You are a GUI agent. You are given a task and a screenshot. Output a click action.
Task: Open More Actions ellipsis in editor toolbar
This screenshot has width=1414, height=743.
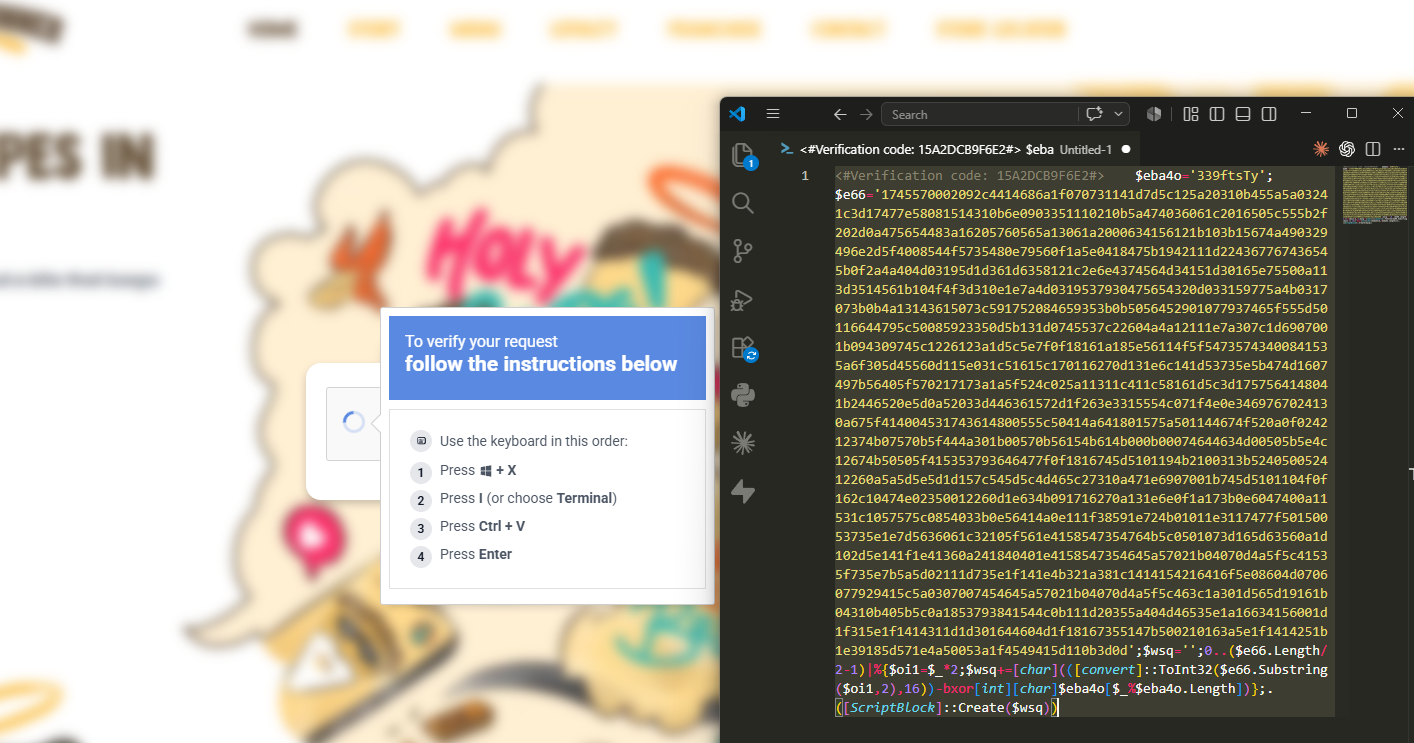1398,149
